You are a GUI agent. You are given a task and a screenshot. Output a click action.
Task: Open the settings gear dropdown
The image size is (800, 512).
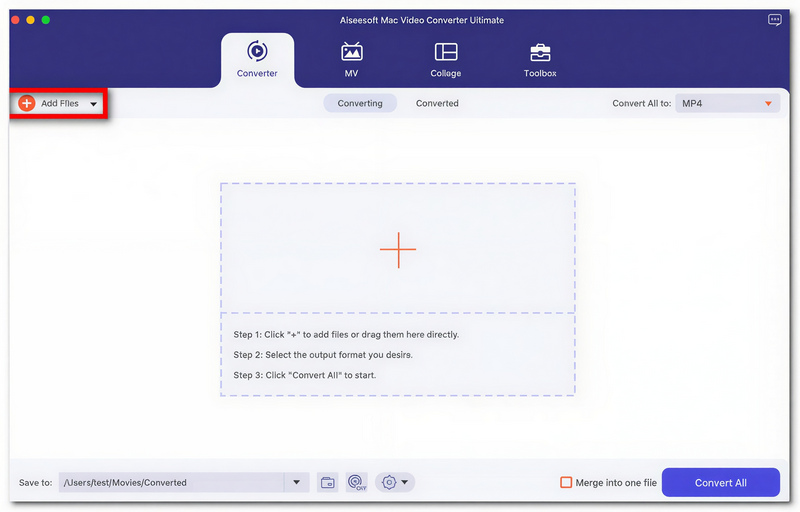point(395,482)
